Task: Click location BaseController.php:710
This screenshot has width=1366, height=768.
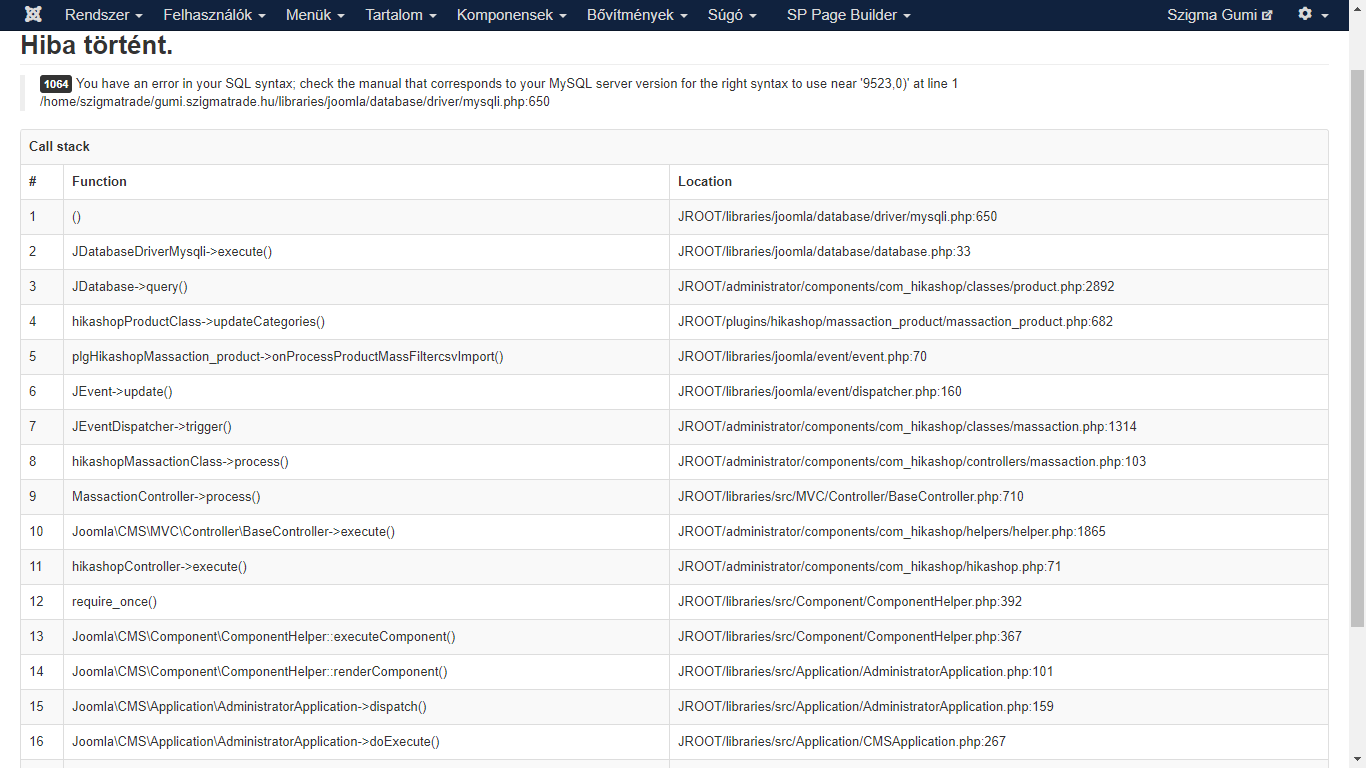Action: pyautogui.click(x=851, y=496)
